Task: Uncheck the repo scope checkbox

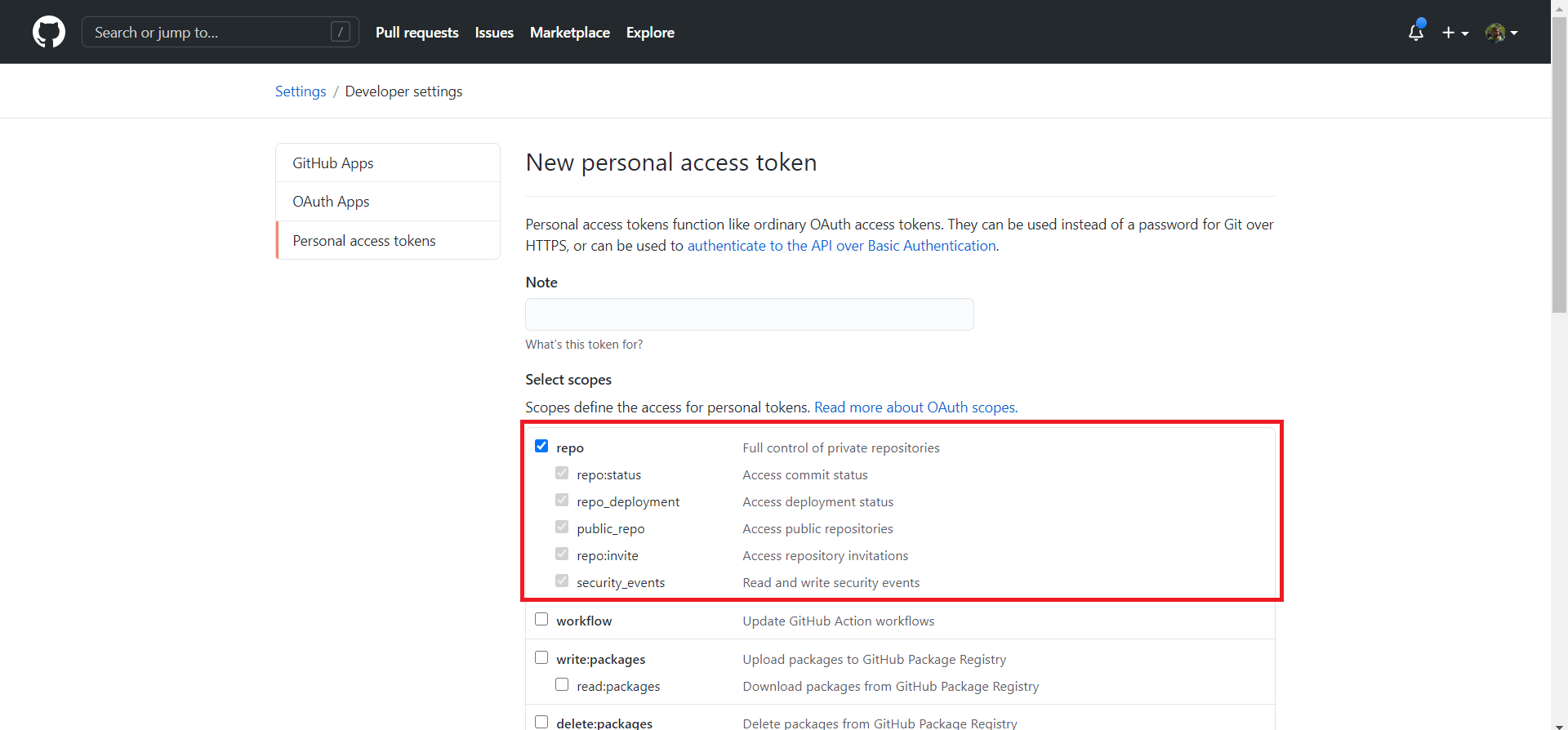Action: pos(541,446)
